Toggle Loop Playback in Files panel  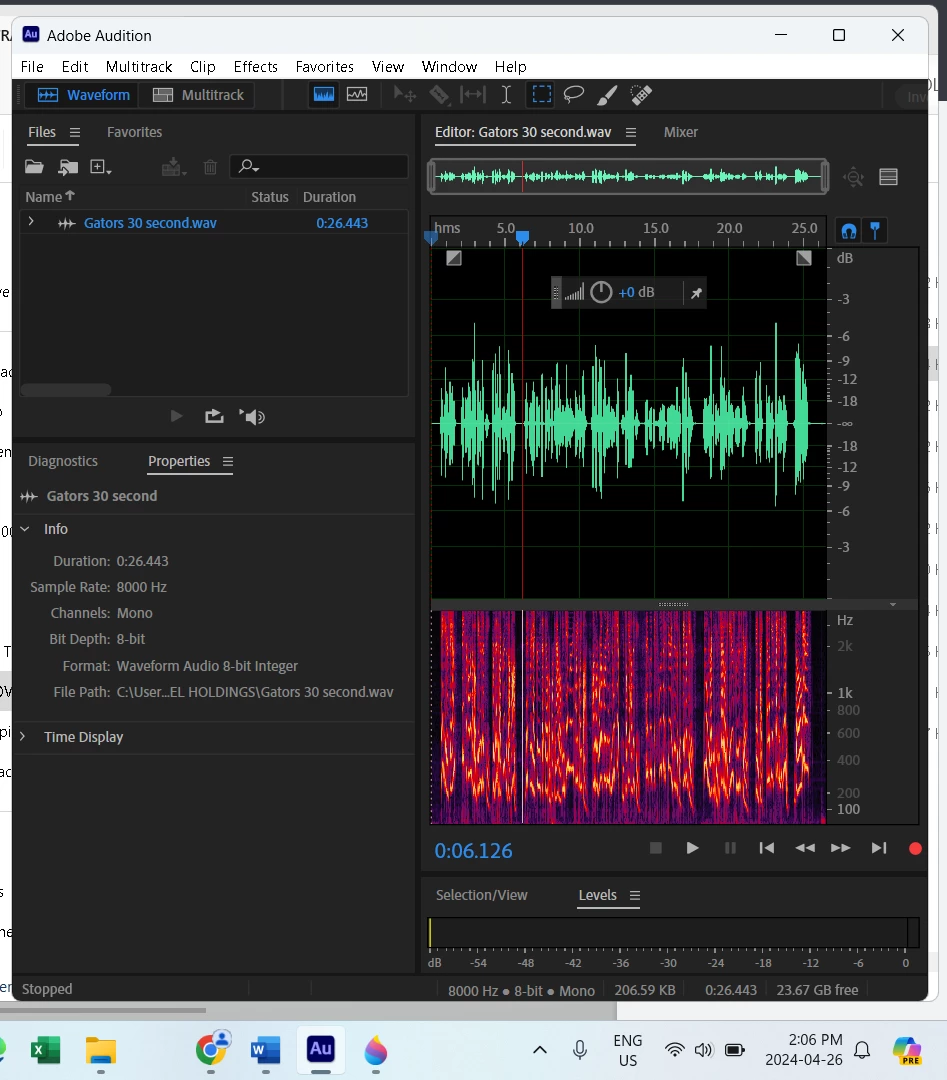click(214, 416)
